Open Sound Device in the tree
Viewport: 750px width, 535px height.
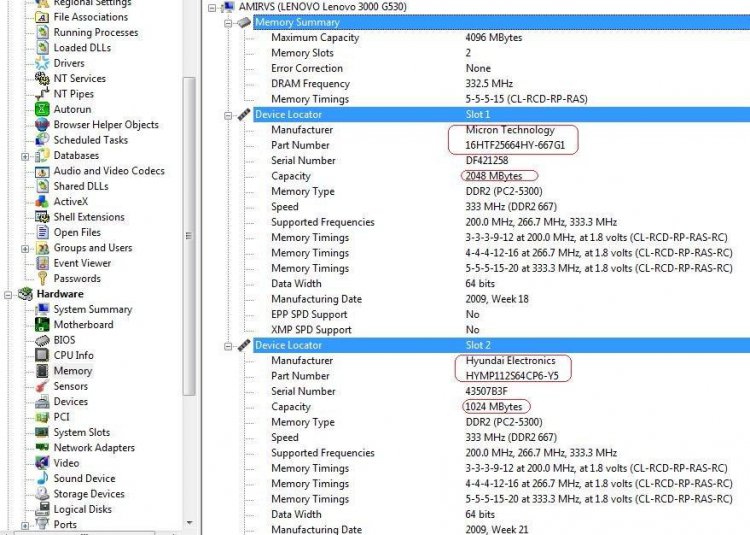point(84,479)
